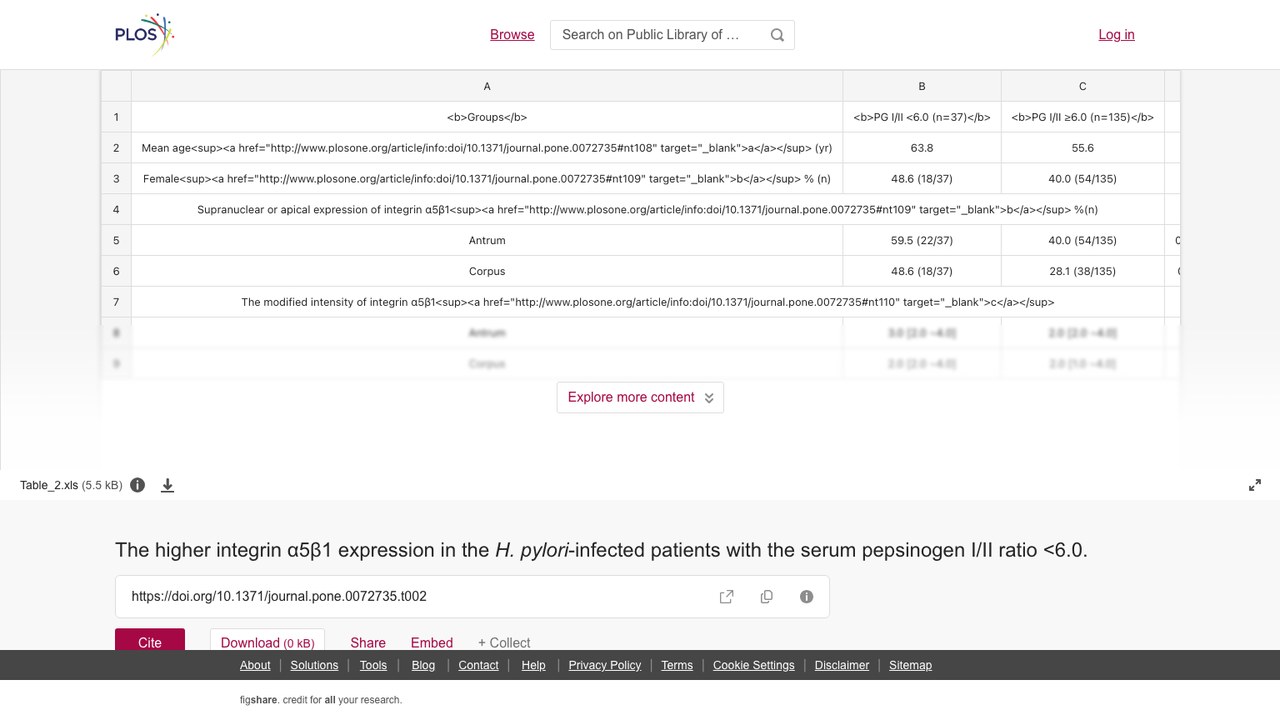Image resolution: width=1280 pixels, height=720 pixels.
Task: Click the + Collect button
Action: coord(504,643)
